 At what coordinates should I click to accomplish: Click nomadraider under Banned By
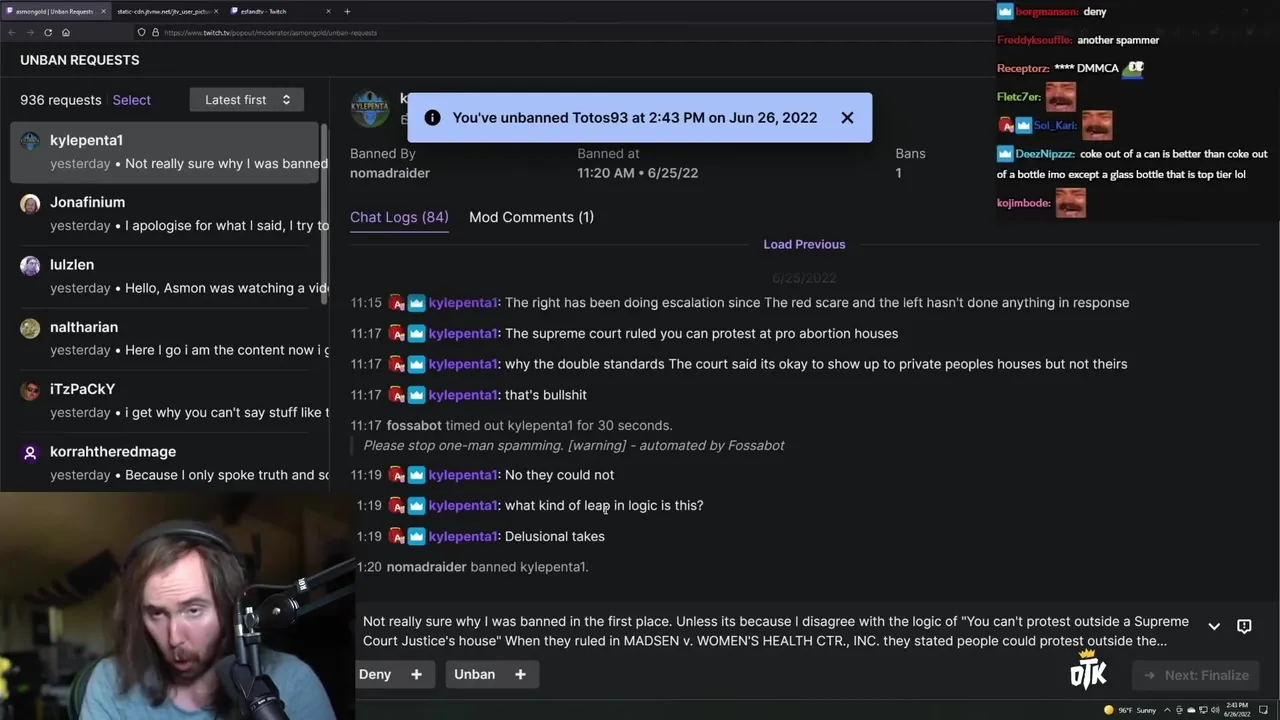pos(390,173)
